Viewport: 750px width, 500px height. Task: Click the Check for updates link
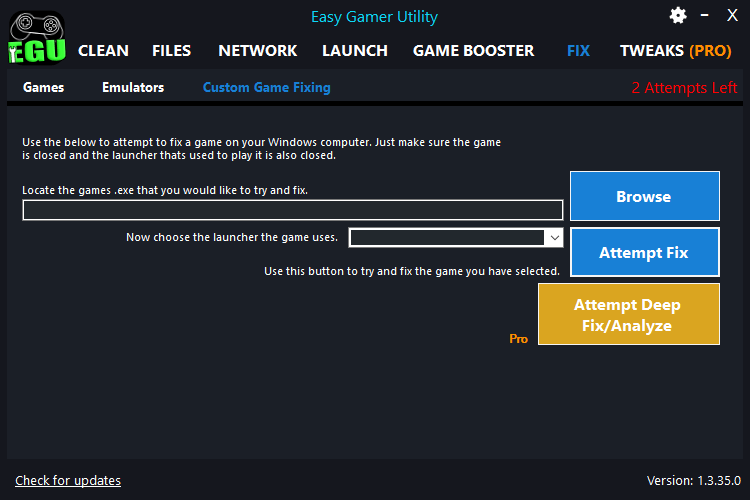click(x=68, y=480)
